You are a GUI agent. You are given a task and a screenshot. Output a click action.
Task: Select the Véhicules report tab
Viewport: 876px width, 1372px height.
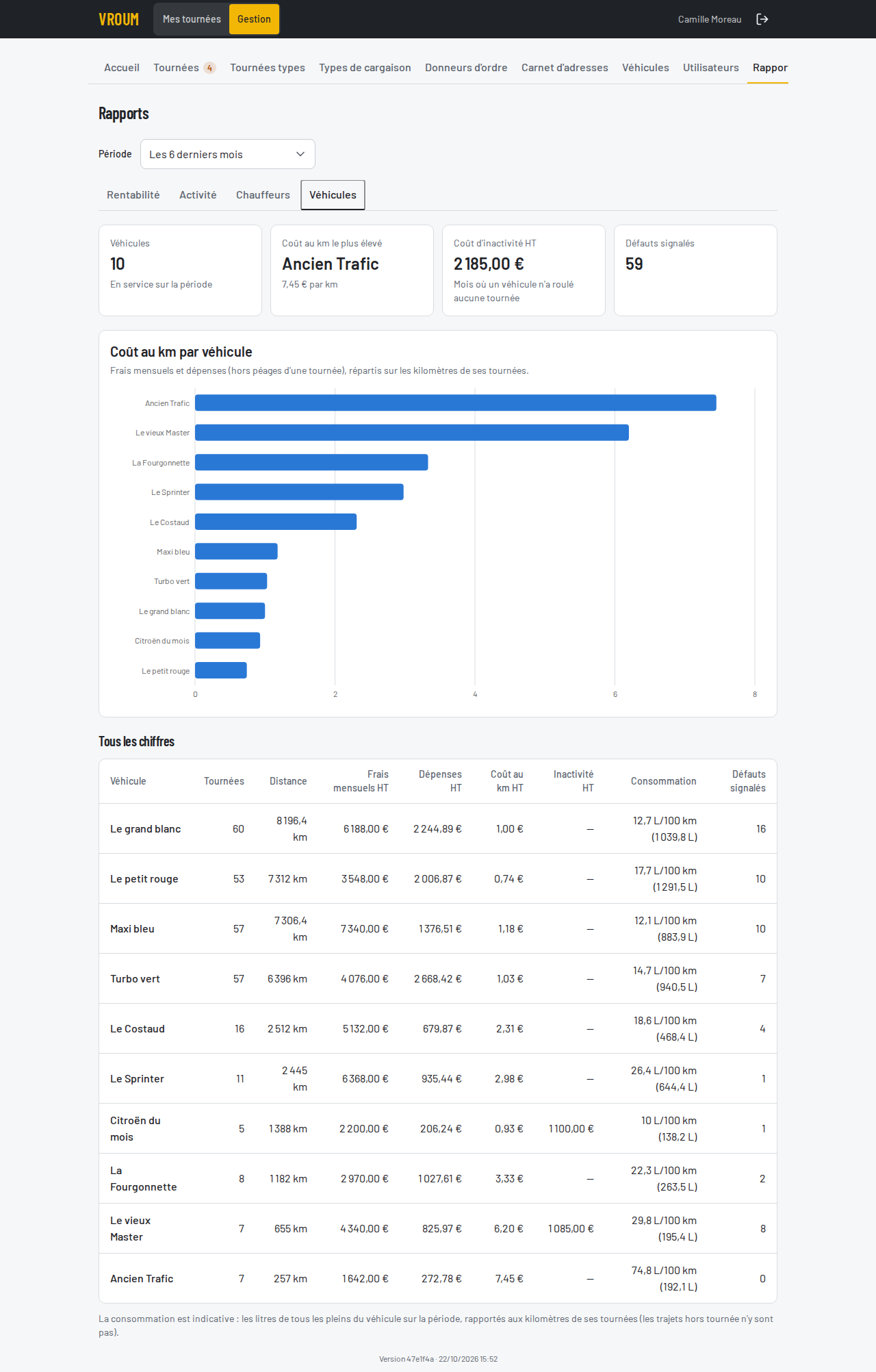pos(333,195)
